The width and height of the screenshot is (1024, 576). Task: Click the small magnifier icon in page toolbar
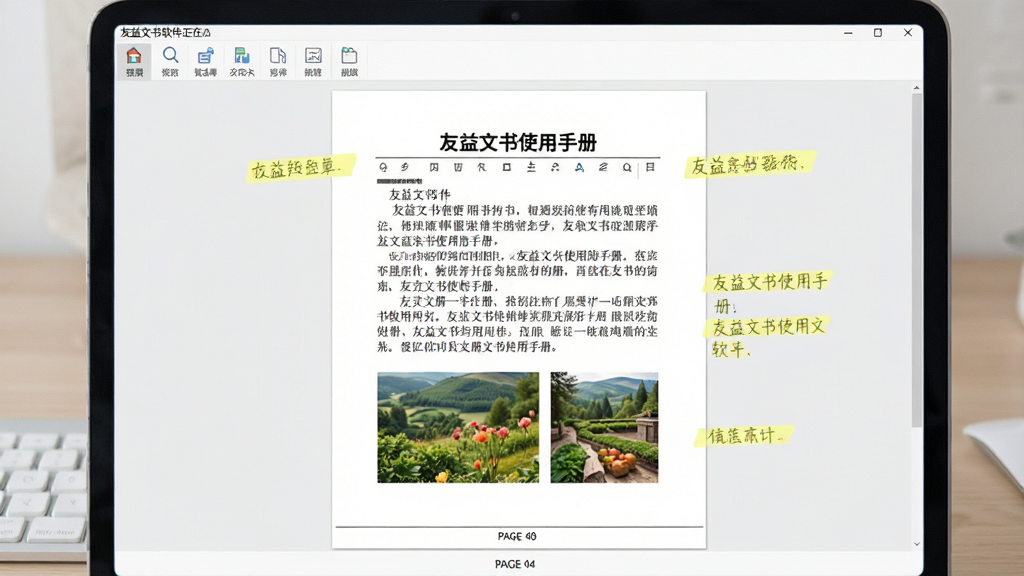point(627,167)
